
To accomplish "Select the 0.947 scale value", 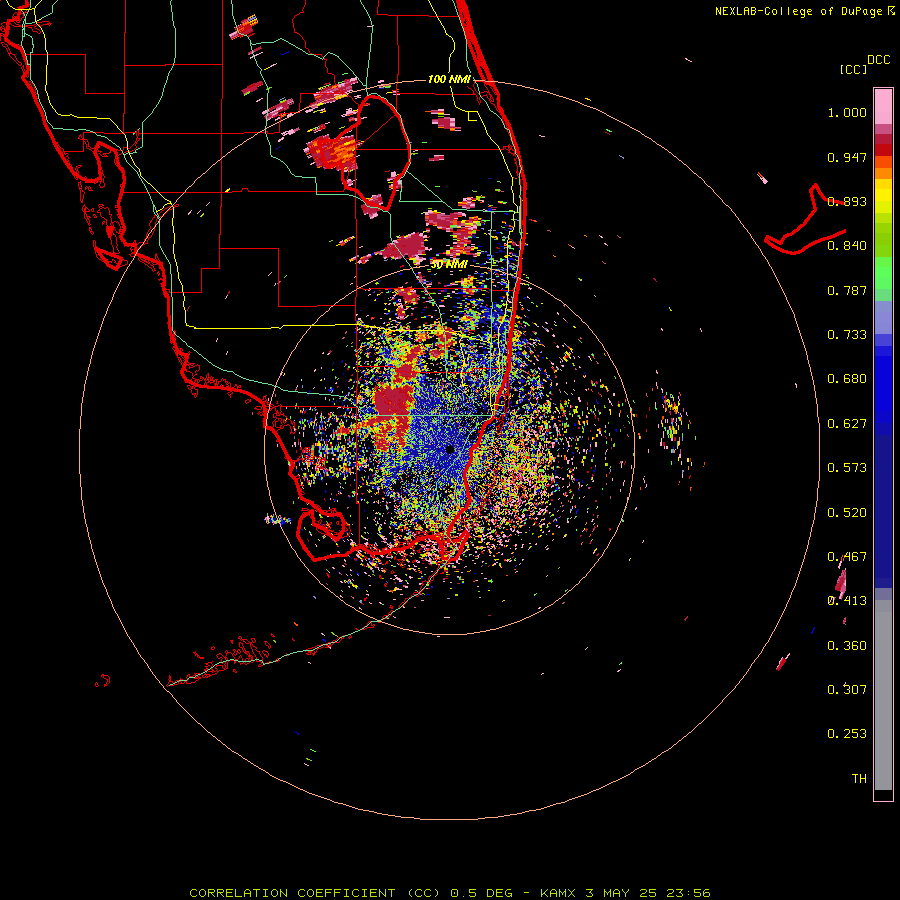I will pos(847,157).
